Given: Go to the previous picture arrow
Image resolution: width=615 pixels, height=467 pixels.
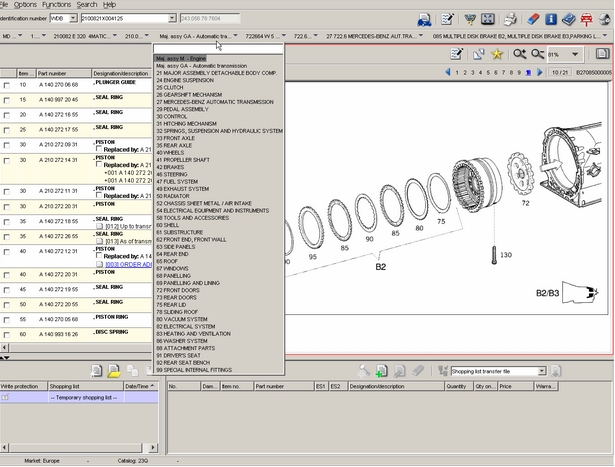Looking at the screenshot, I should pyautogui.click(x=448, y=72).
